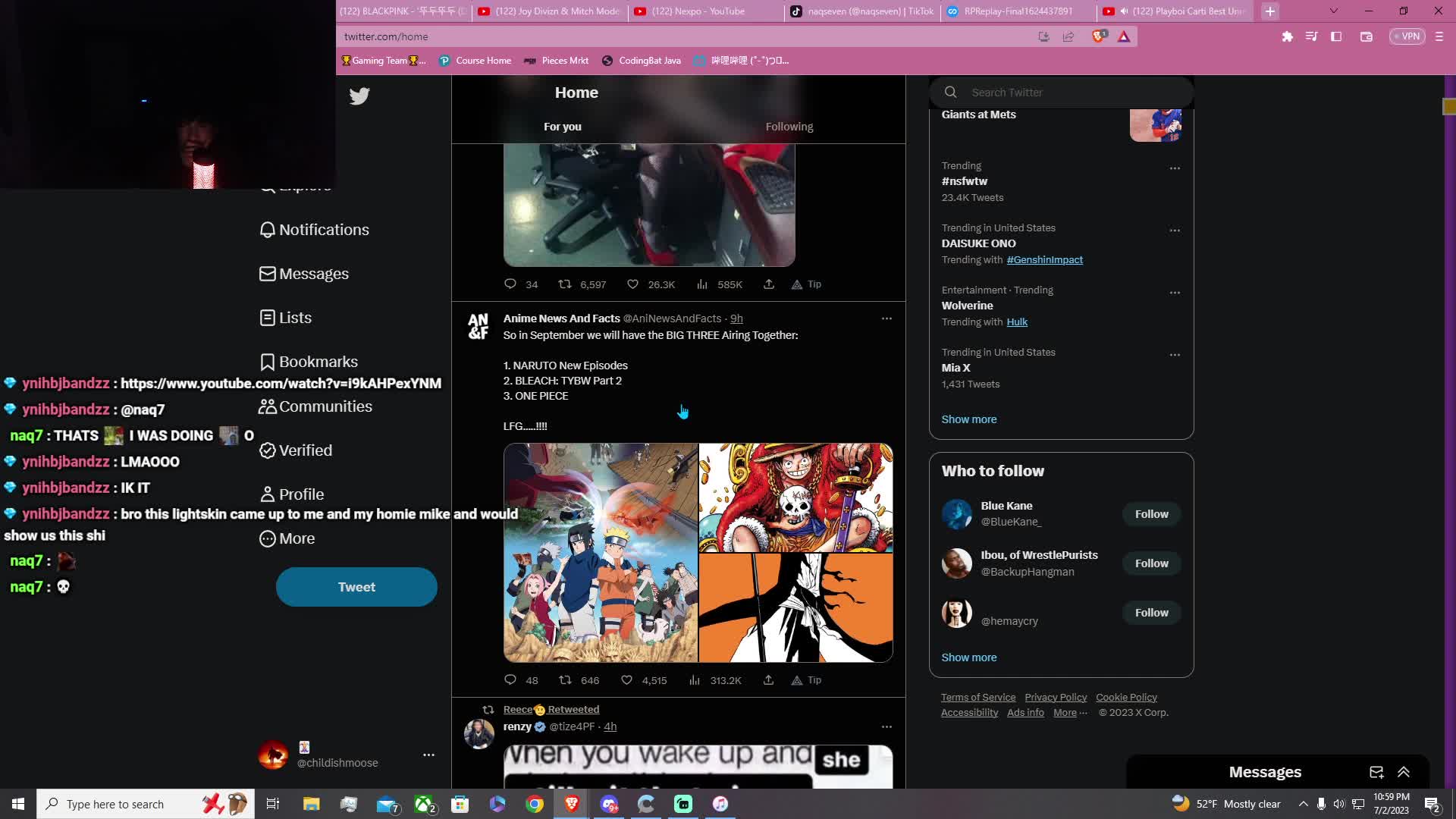This screenshot has width=1456, height=819.
Task: Click the page scrollbar thumb
Action: pyautogui.click(x=1448, y=107)
